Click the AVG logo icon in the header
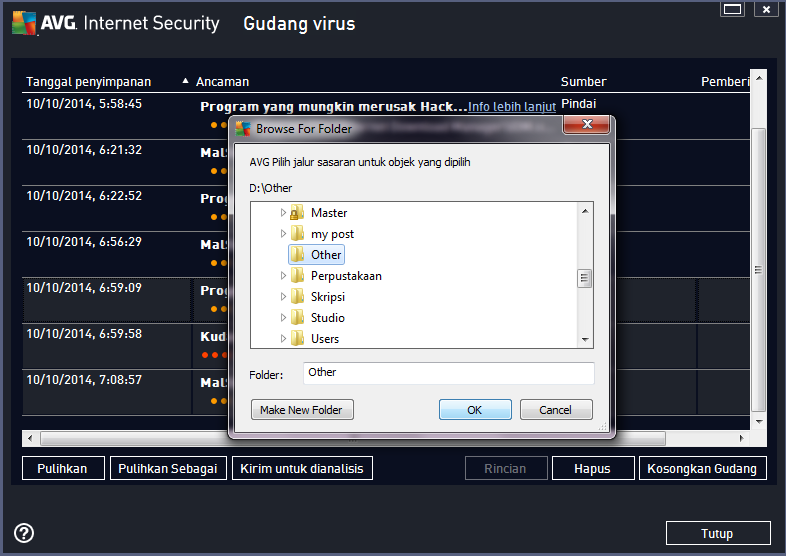 (24, 23)
